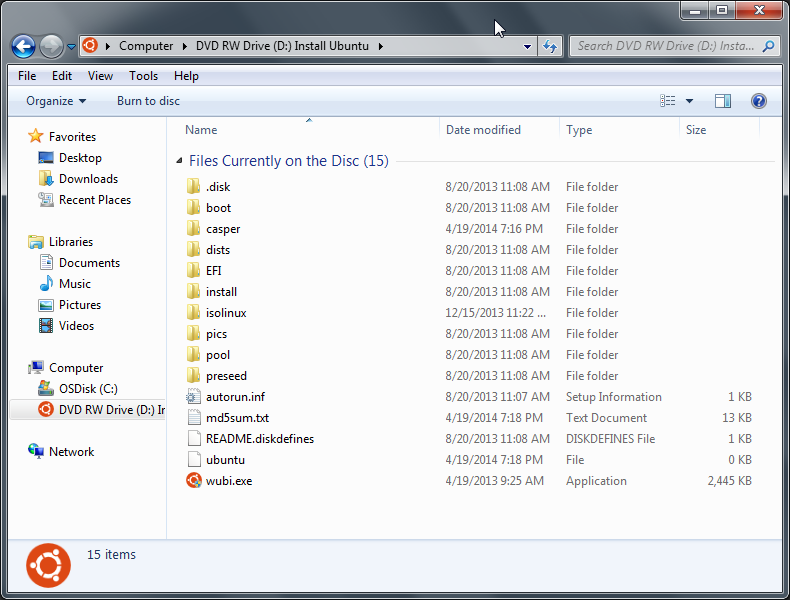
Task: Open the Organize dropdown
Action: click(56, 101)
